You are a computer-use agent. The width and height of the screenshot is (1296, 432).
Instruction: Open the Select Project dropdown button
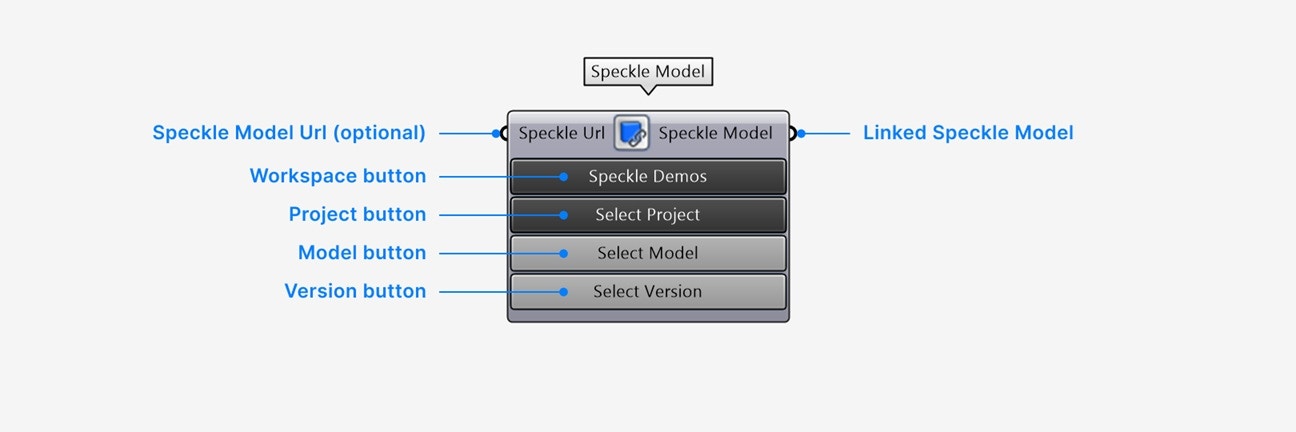coord(648,215)
